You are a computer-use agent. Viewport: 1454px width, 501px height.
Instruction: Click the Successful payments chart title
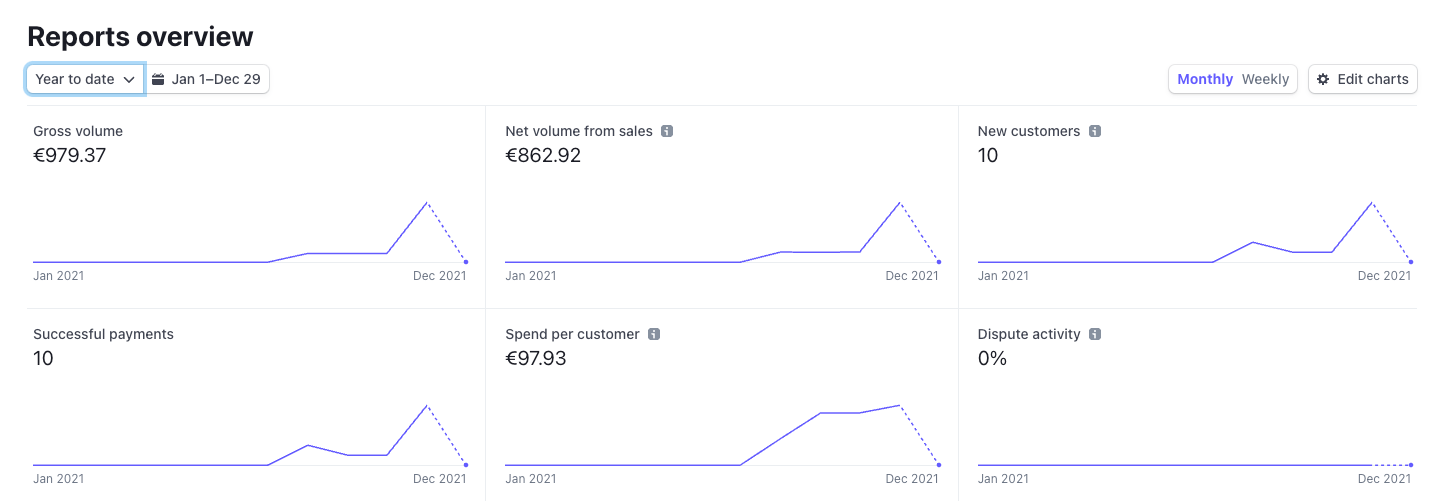103,334
